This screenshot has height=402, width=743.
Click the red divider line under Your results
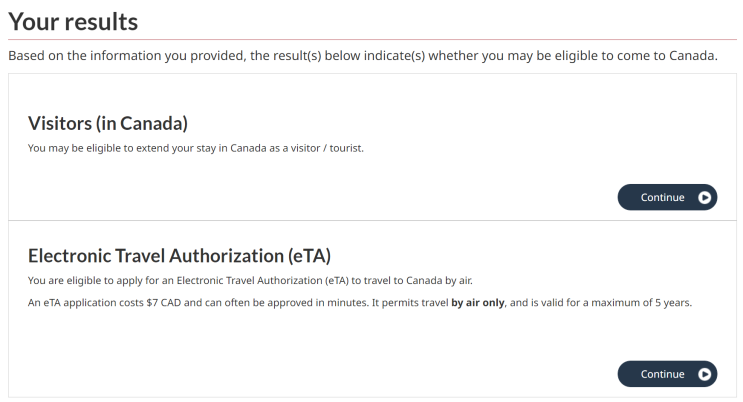click(x=372, y=39)
